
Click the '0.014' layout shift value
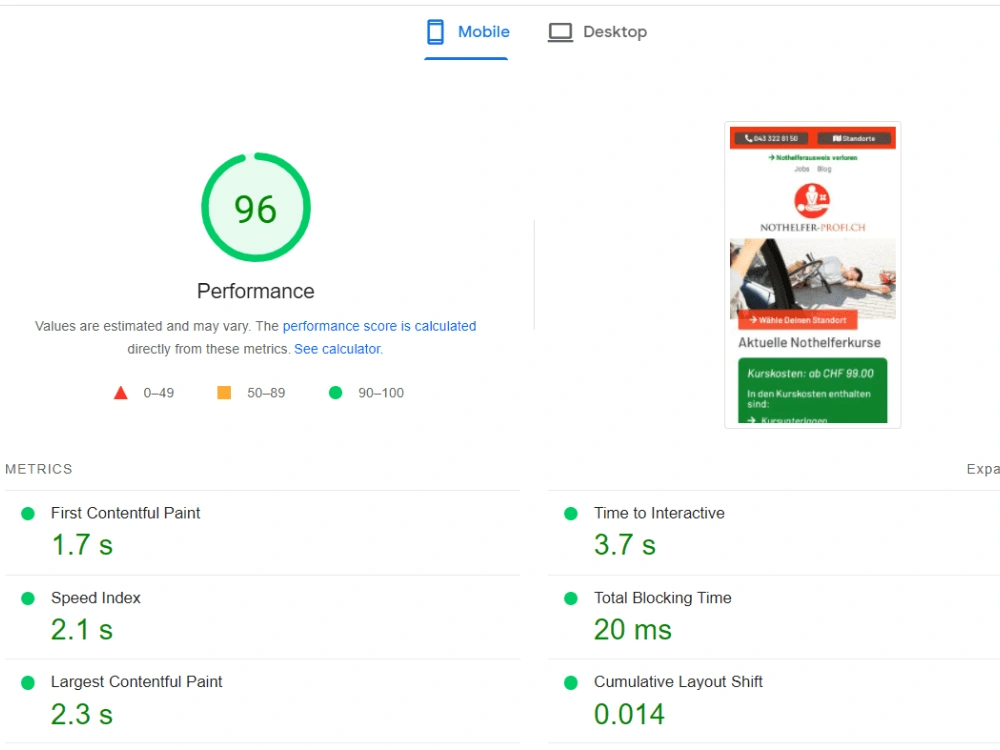tap(629, 714)
